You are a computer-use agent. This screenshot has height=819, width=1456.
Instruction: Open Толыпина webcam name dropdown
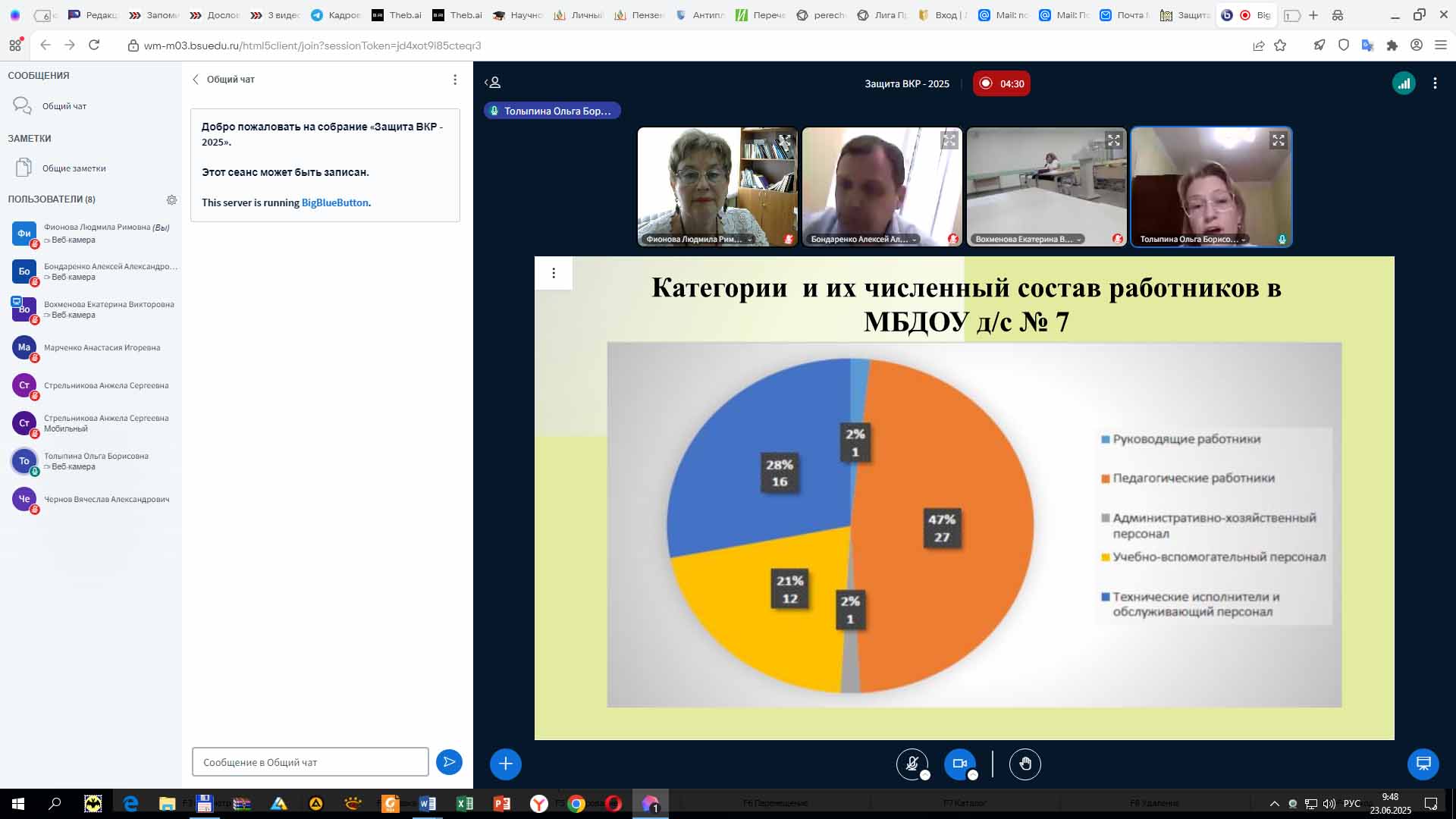tap(1193, 239)
